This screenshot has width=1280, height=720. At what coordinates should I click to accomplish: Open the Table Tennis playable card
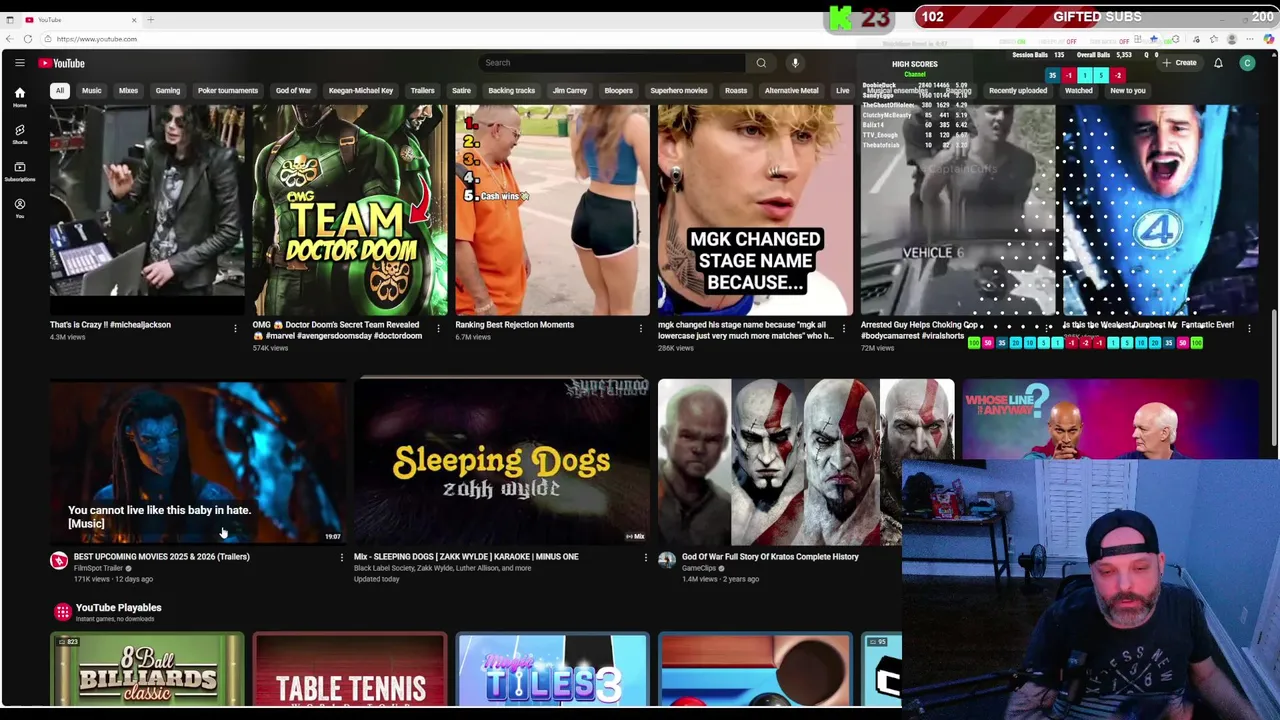click(x=349, y=670)
